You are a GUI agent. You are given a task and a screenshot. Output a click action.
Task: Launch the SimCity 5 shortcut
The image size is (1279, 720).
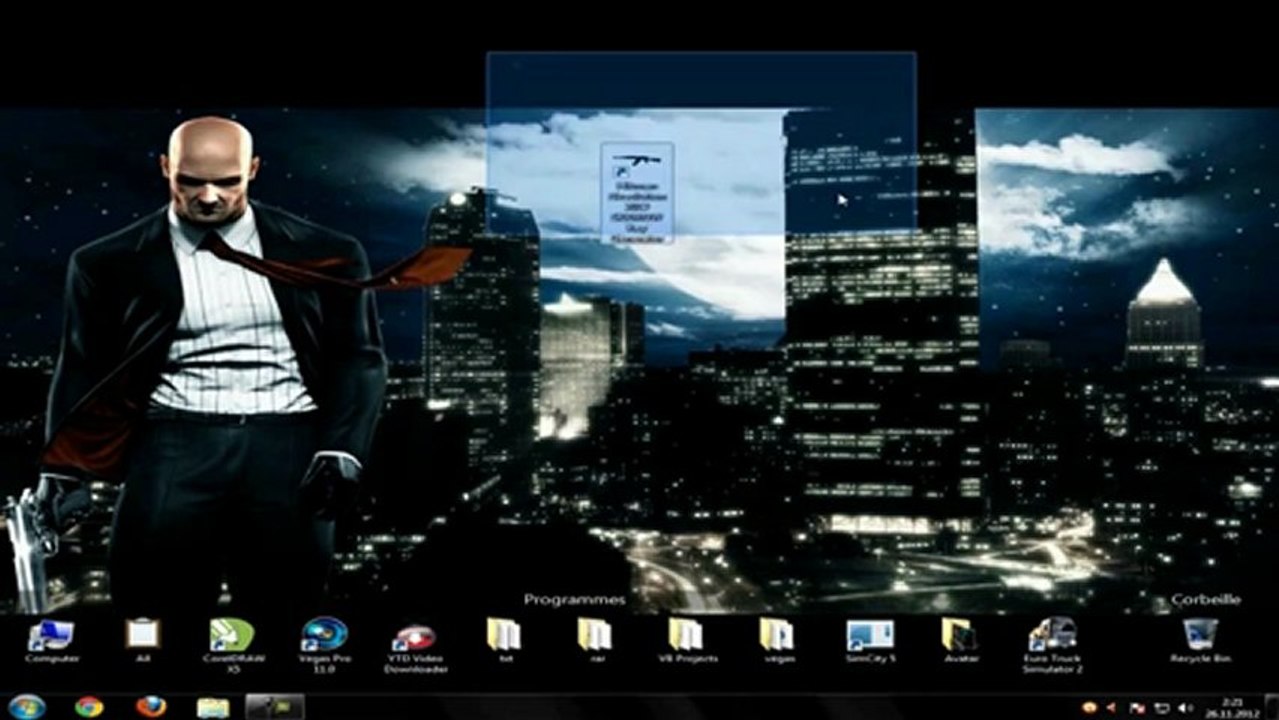(870, 641)
